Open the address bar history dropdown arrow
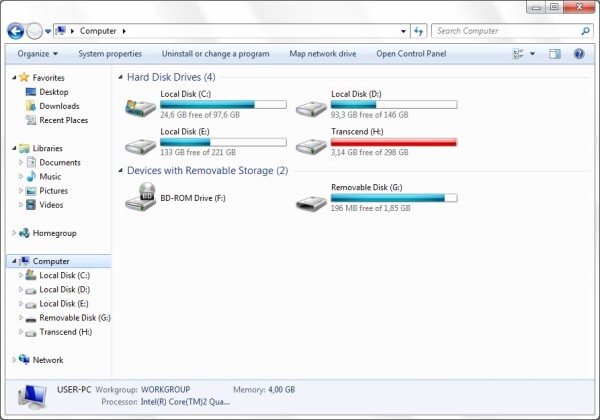 [403, 31]
